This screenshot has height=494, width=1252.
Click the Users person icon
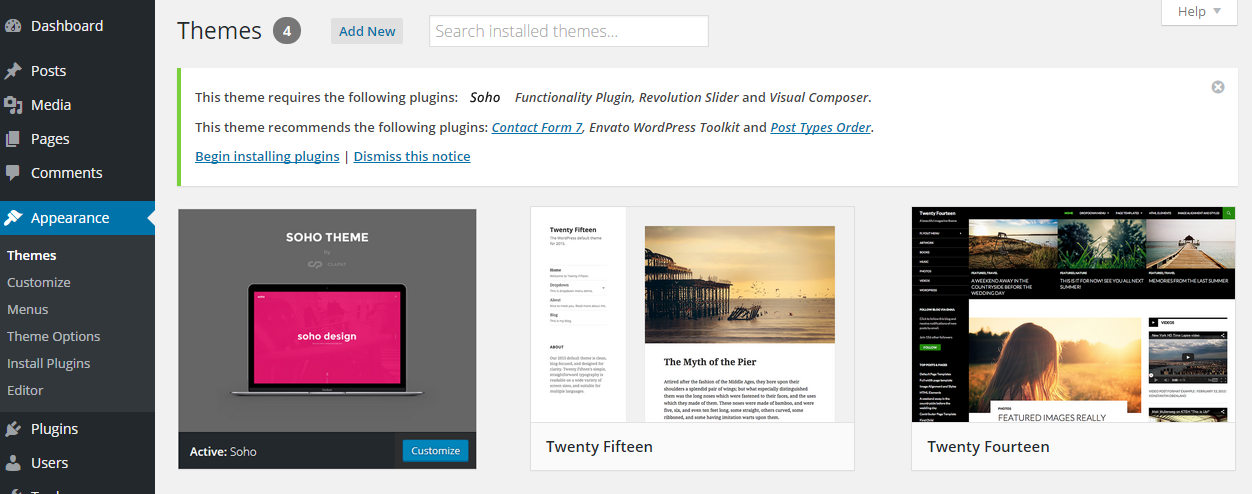point(13,463)
